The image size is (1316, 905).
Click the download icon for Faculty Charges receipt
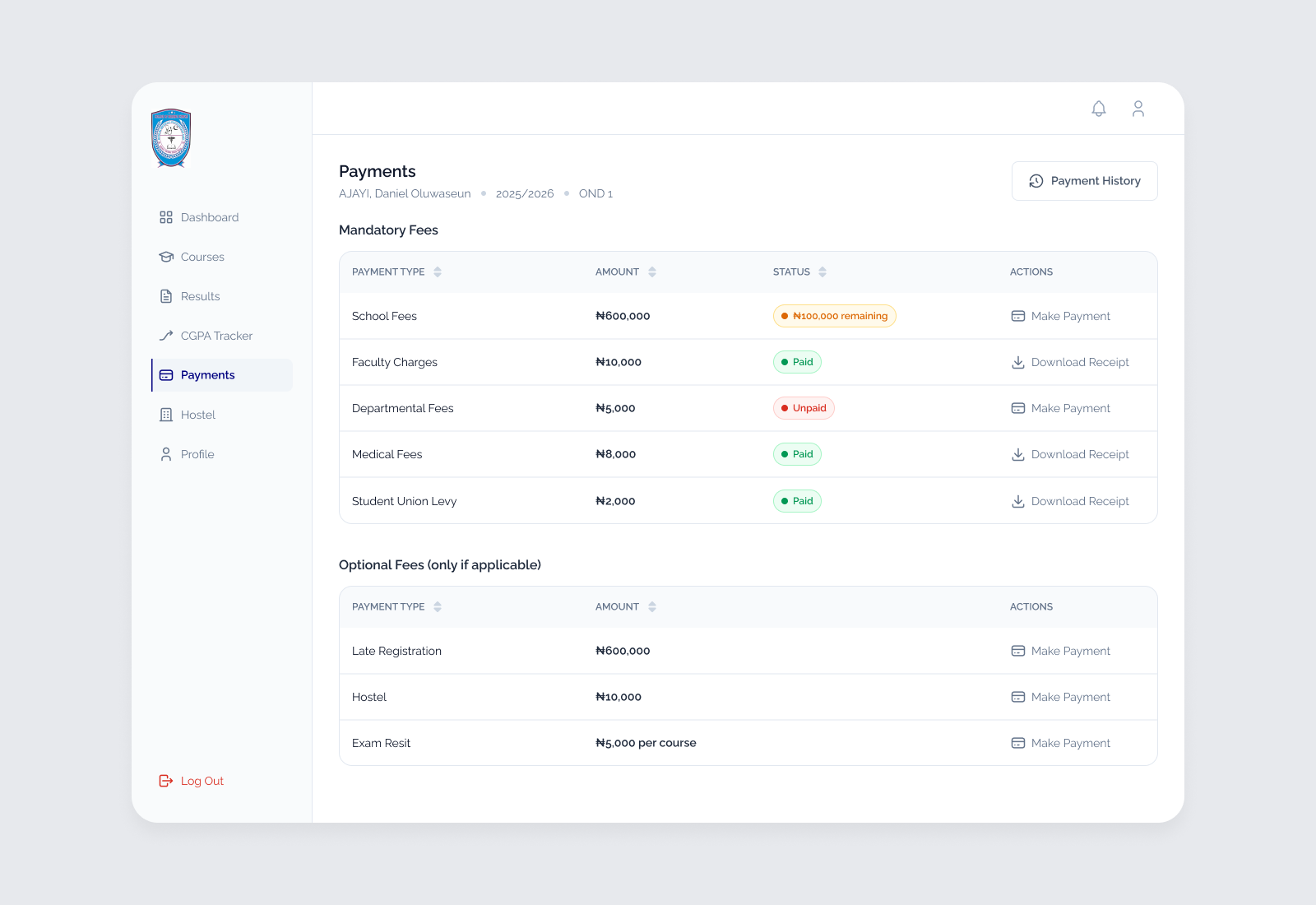[x=1018, y=362]
